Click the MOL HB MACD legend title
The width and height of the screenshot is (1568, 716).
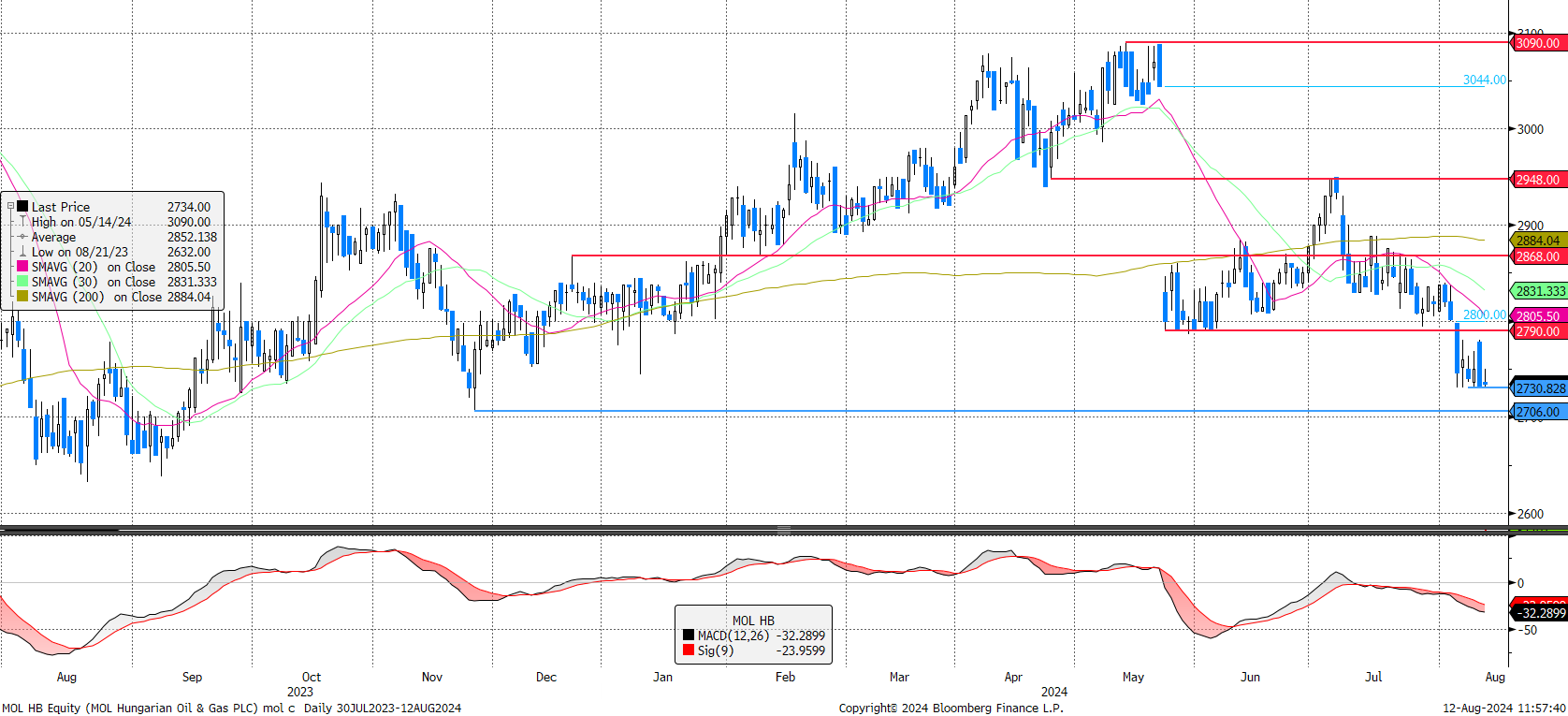click(x=753, y=621)
